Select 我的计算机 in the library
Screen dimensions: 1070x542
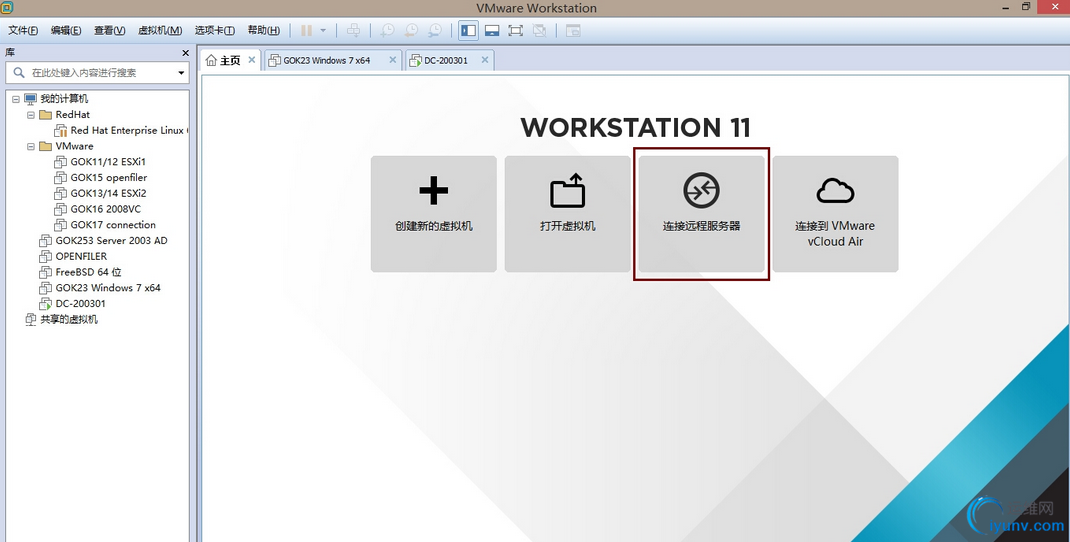pos(63,99)
